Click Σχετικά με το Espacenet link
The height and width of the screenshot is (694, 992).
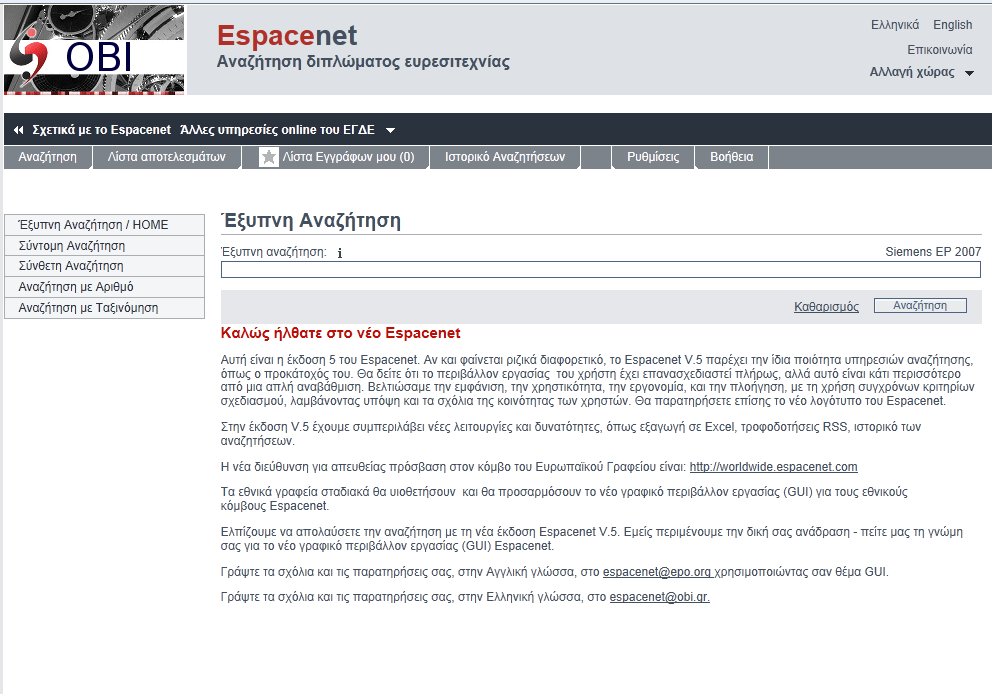click(x=101, y=130)
